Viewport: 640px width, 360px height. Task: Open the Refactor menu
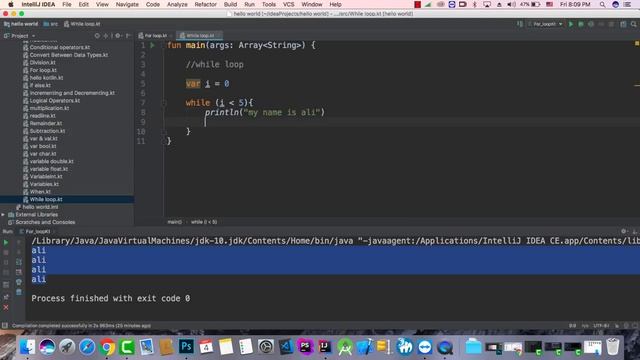[x=205, y=4]
